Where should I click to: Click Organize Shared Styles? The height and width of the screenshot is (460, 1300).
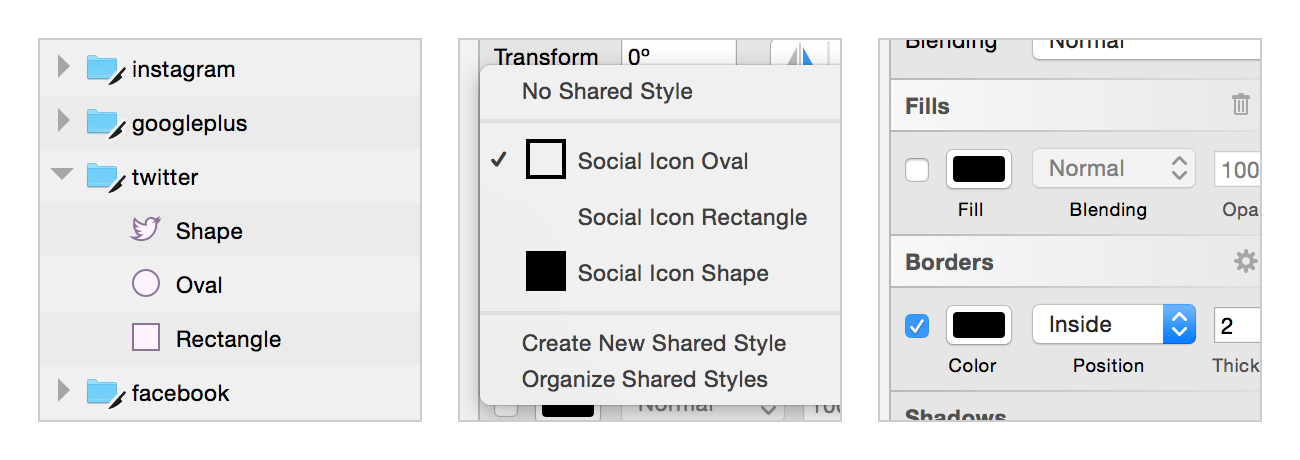[645, 379]
